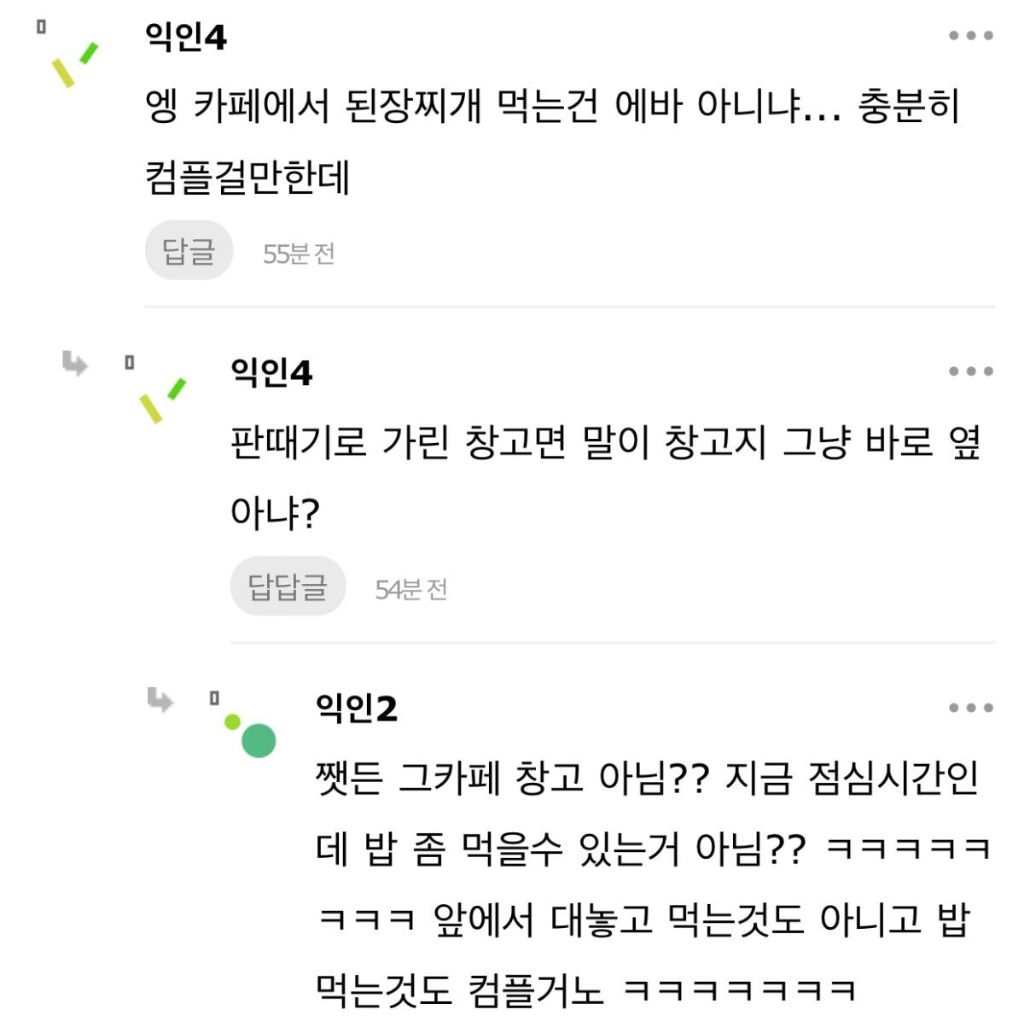
Task: Click reply arrow icon beside the 판때기로 reply
Action: pyautogui.click(x=75, y=363)
